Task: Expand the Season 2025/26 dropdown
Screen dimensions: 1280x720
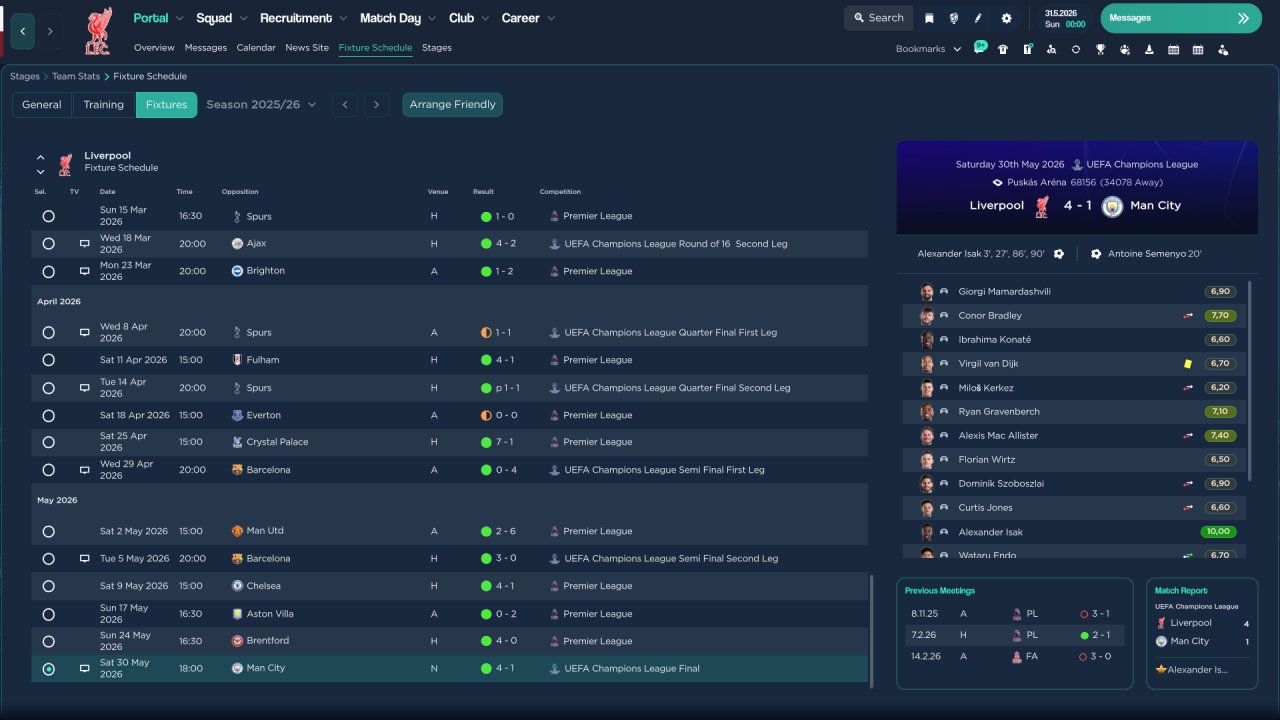Action: coord(261,104)
